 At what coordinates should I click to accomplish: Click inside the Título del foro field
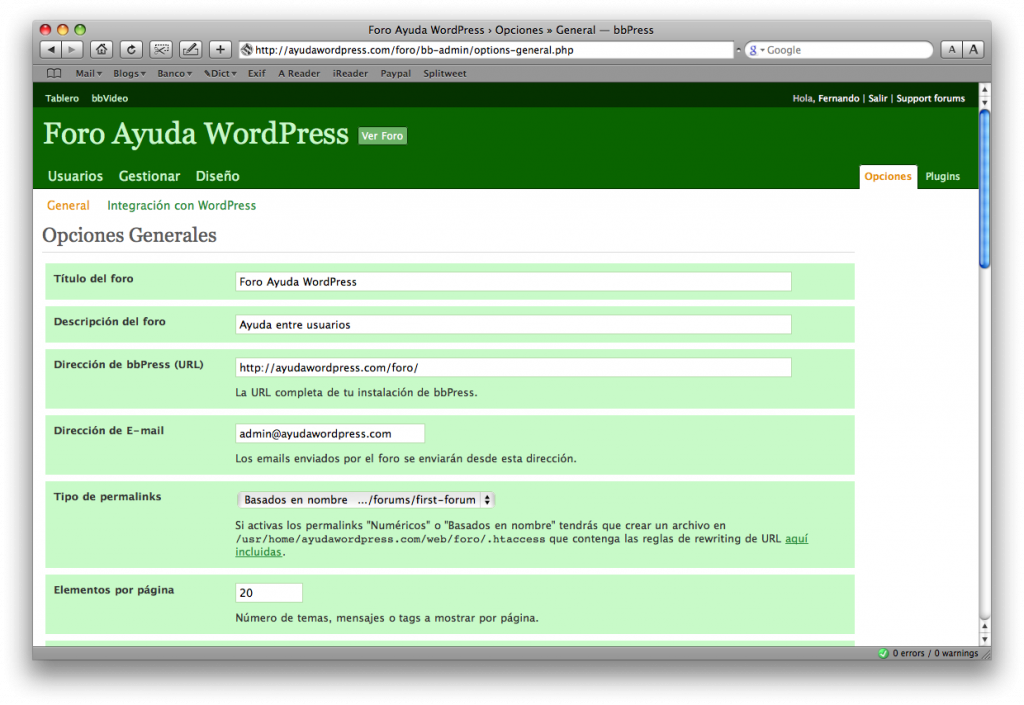tap(511, 281)
